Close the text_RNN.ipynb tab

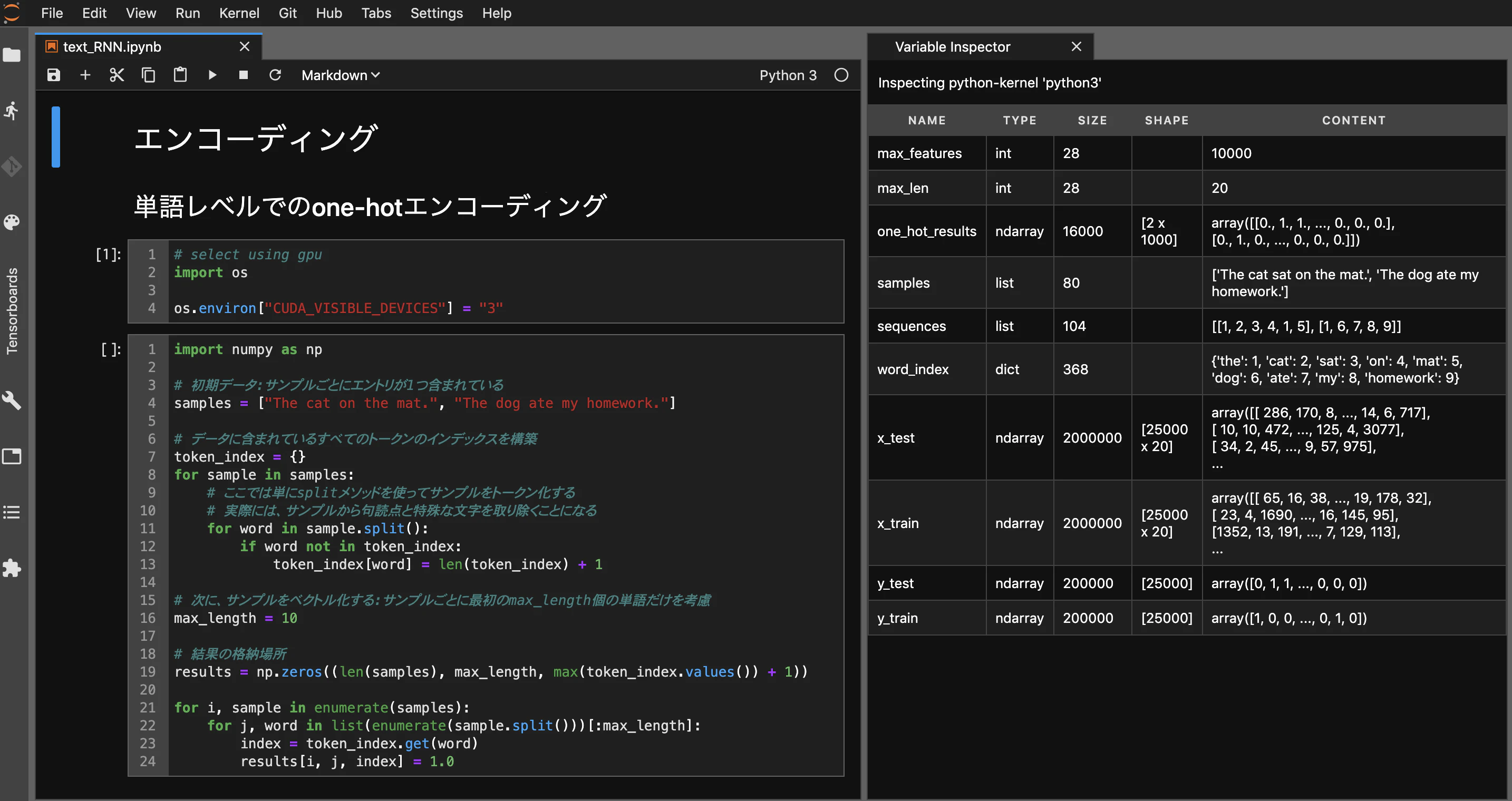245,46
